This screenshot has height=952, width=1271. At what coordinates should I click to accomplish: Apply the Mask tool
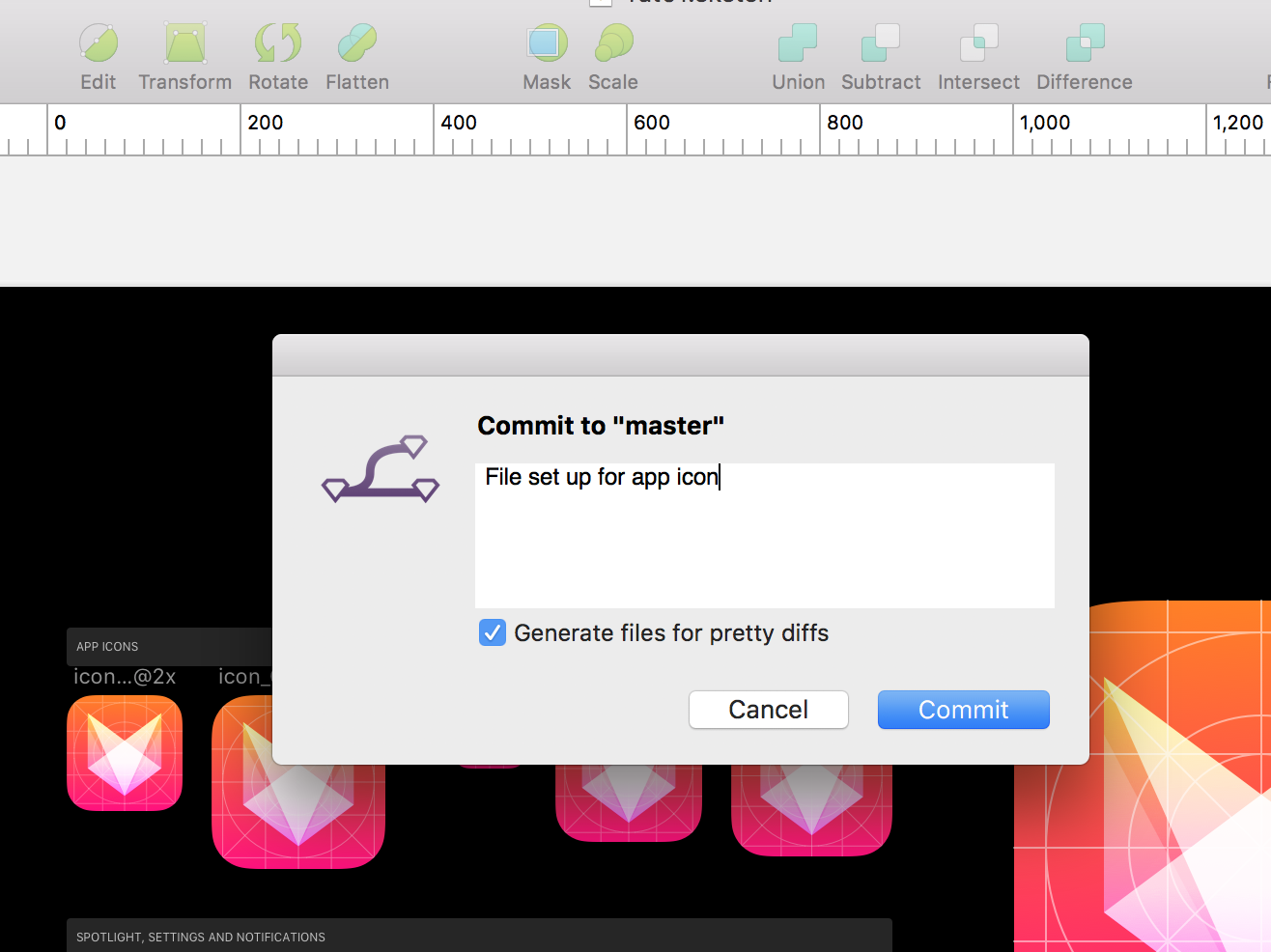pyautogui.click(x=547, y=58)
